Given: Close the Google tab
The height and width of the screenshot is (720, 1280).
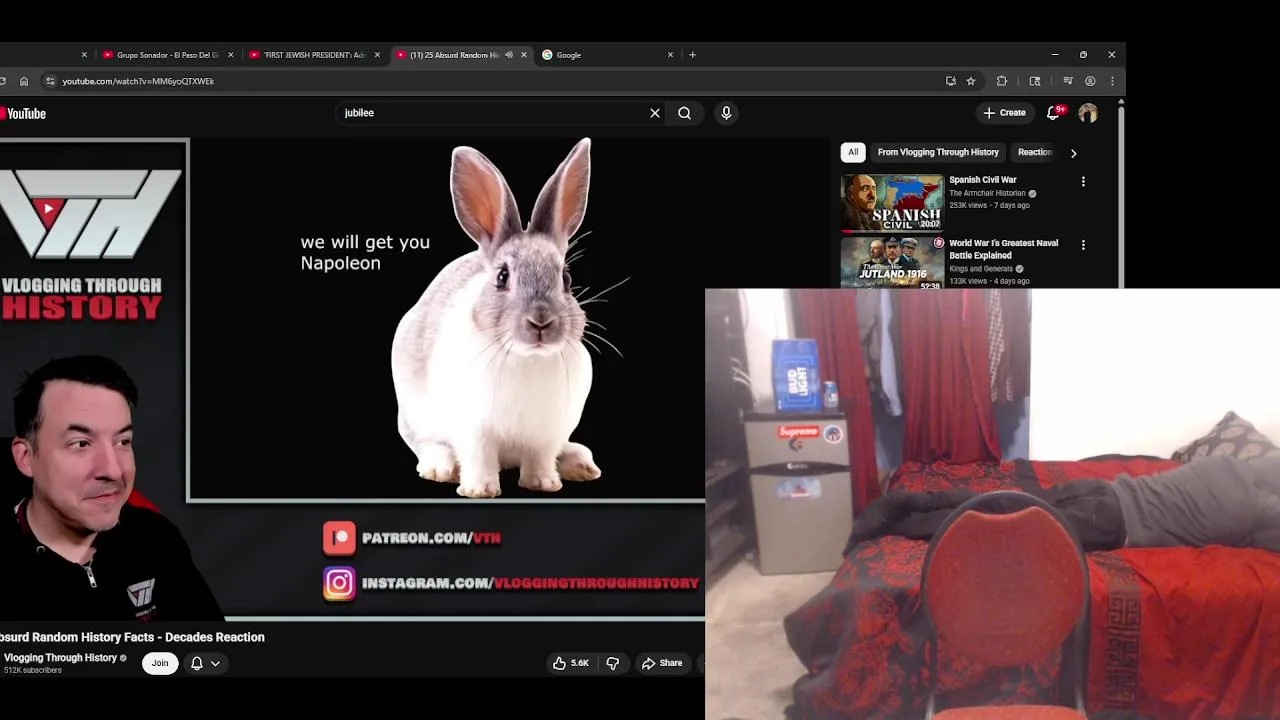Looking at the screenshot, I should pos(670,55).
